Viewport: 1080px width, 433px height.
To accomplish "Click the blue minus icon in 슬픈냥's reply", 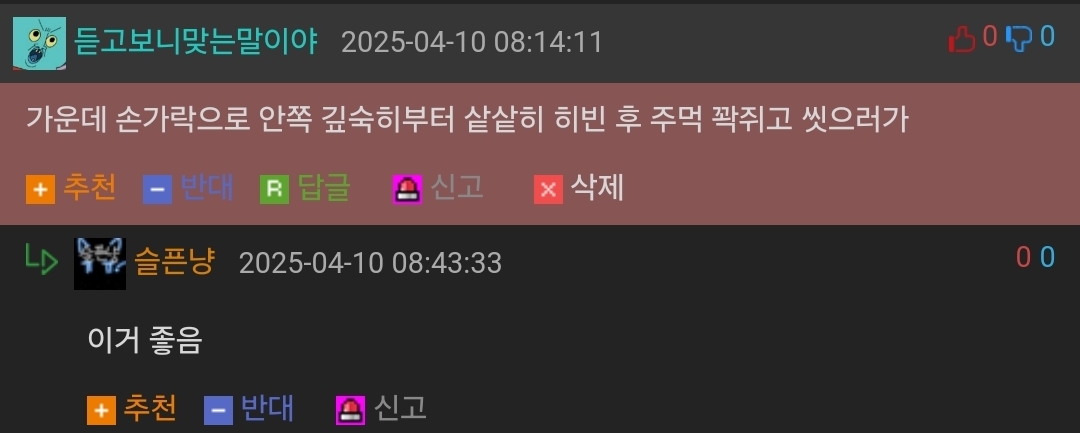I will (218, 411).
